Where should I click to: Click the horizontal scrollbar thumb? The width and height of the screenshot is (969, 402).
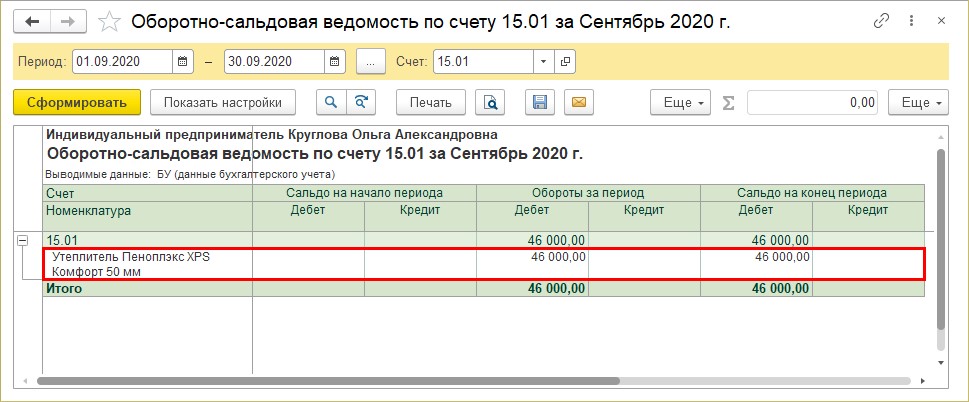328,381
